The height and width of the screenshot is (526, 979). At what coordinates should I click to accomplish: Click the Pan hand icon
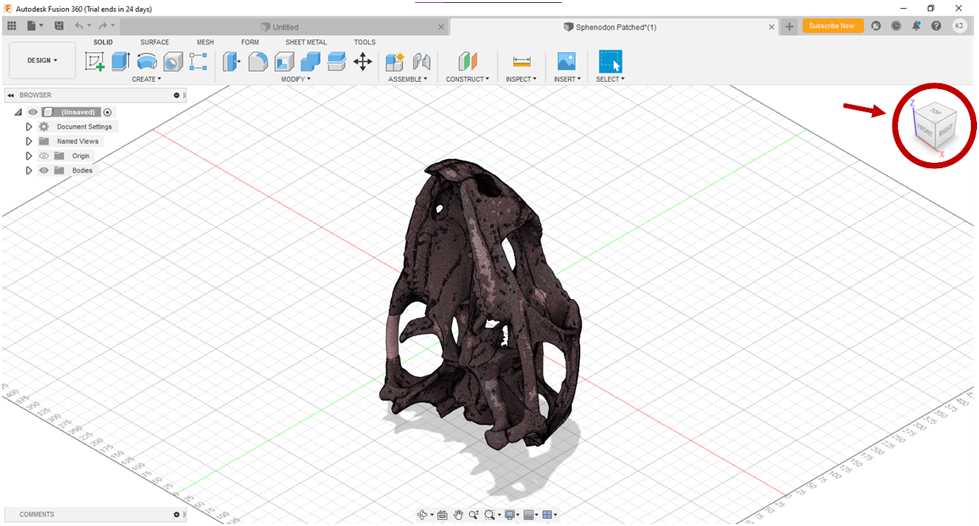tap(458, 515)
